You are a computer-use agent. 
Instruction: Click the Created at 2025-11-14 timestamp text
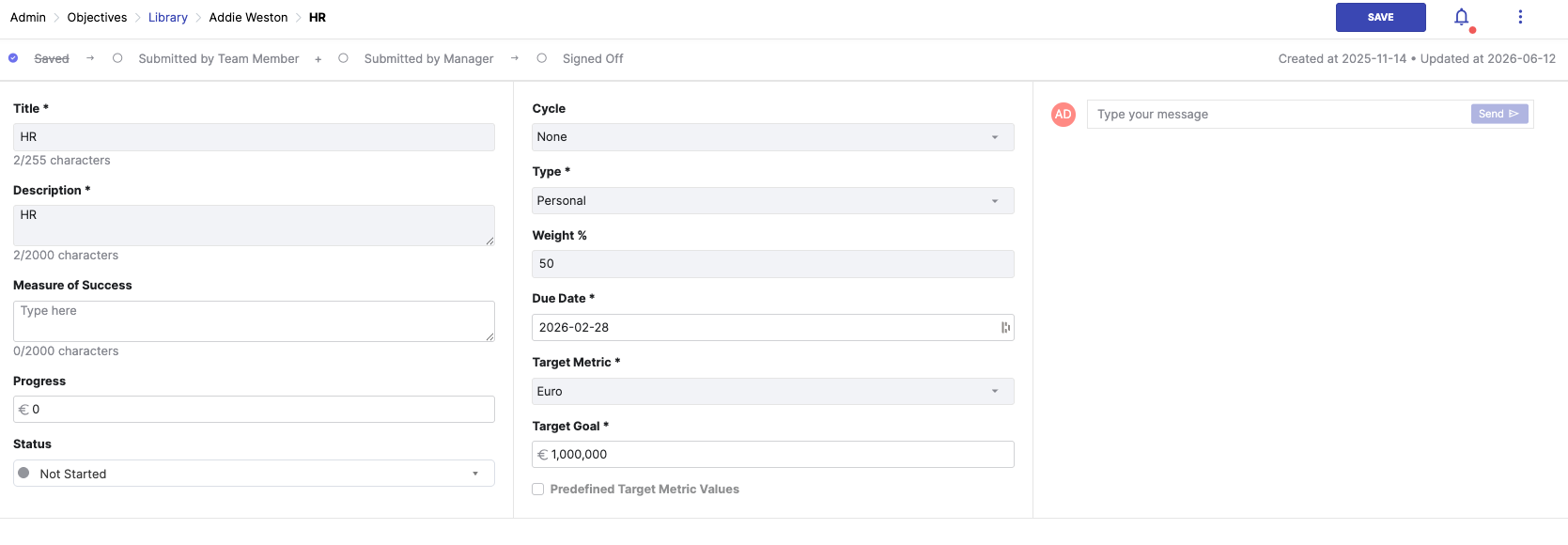[x=1343, y=58]
